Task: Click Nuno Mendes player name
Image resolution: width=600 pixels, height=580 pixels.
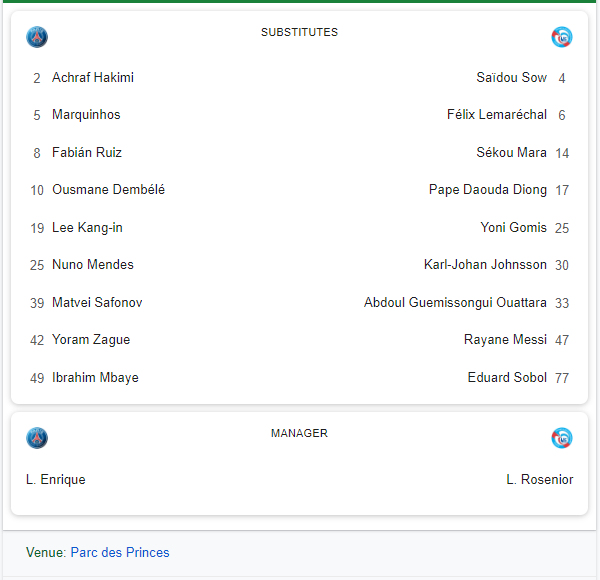Action: point(93,265)
